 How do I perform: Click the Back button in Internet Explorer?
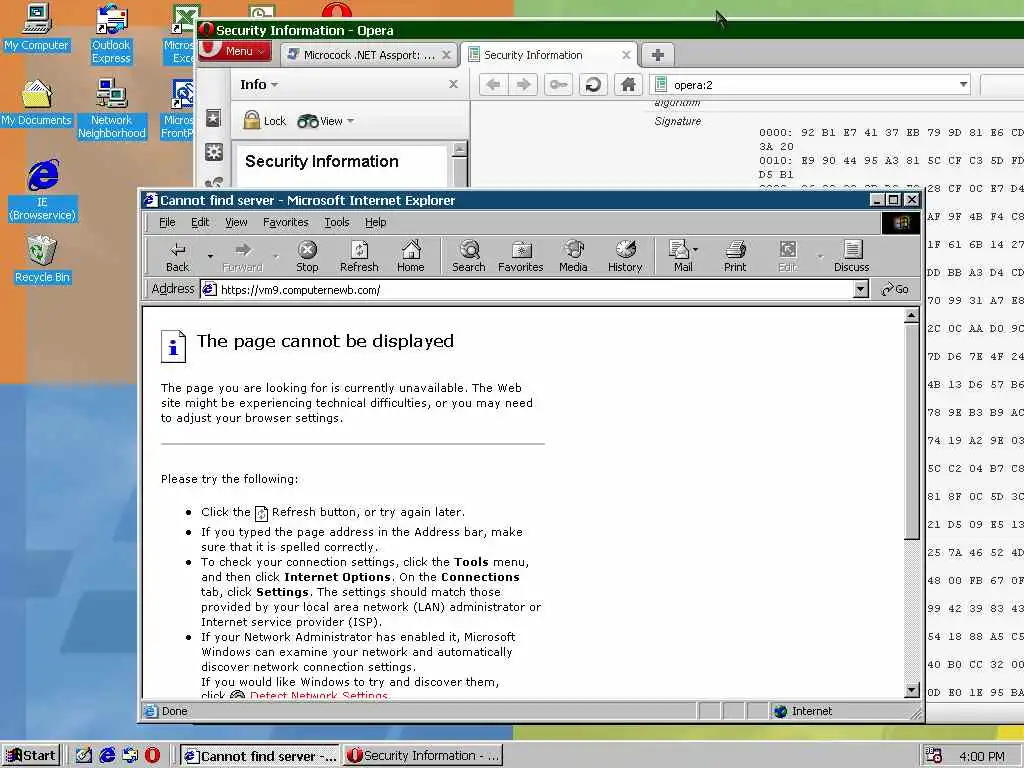click(x=177, y=256)
